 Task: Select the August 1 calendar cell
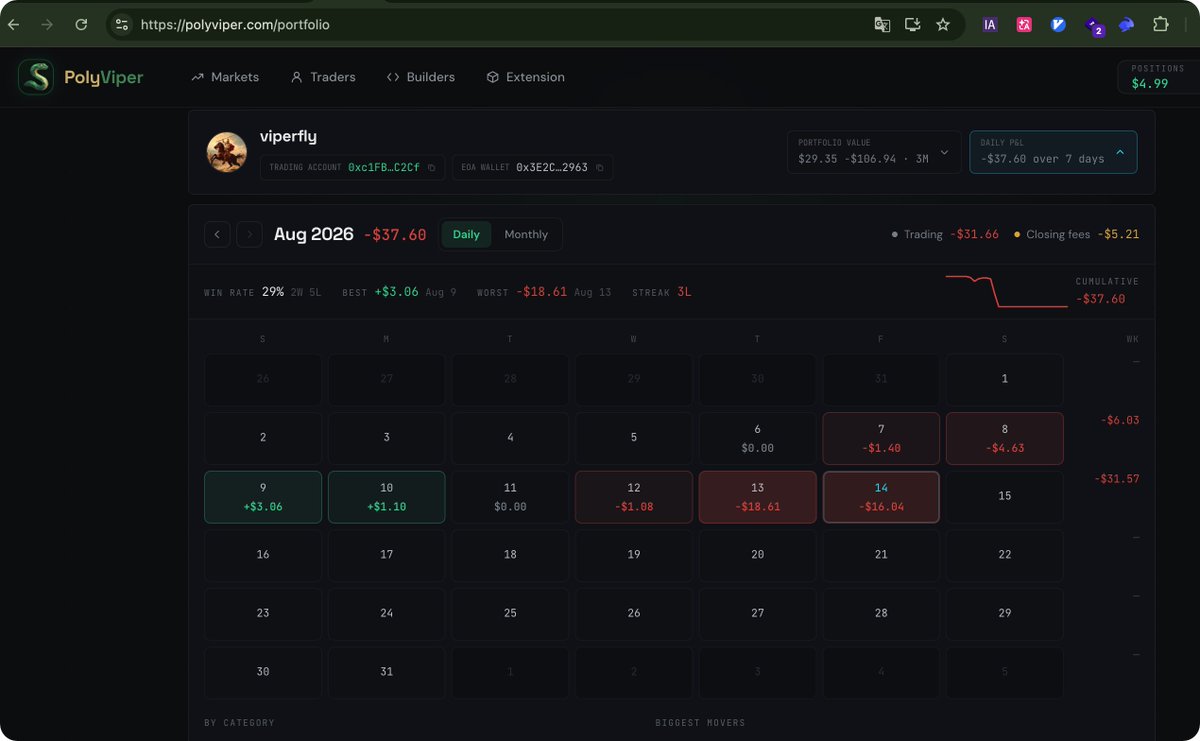pos(1005,379)
